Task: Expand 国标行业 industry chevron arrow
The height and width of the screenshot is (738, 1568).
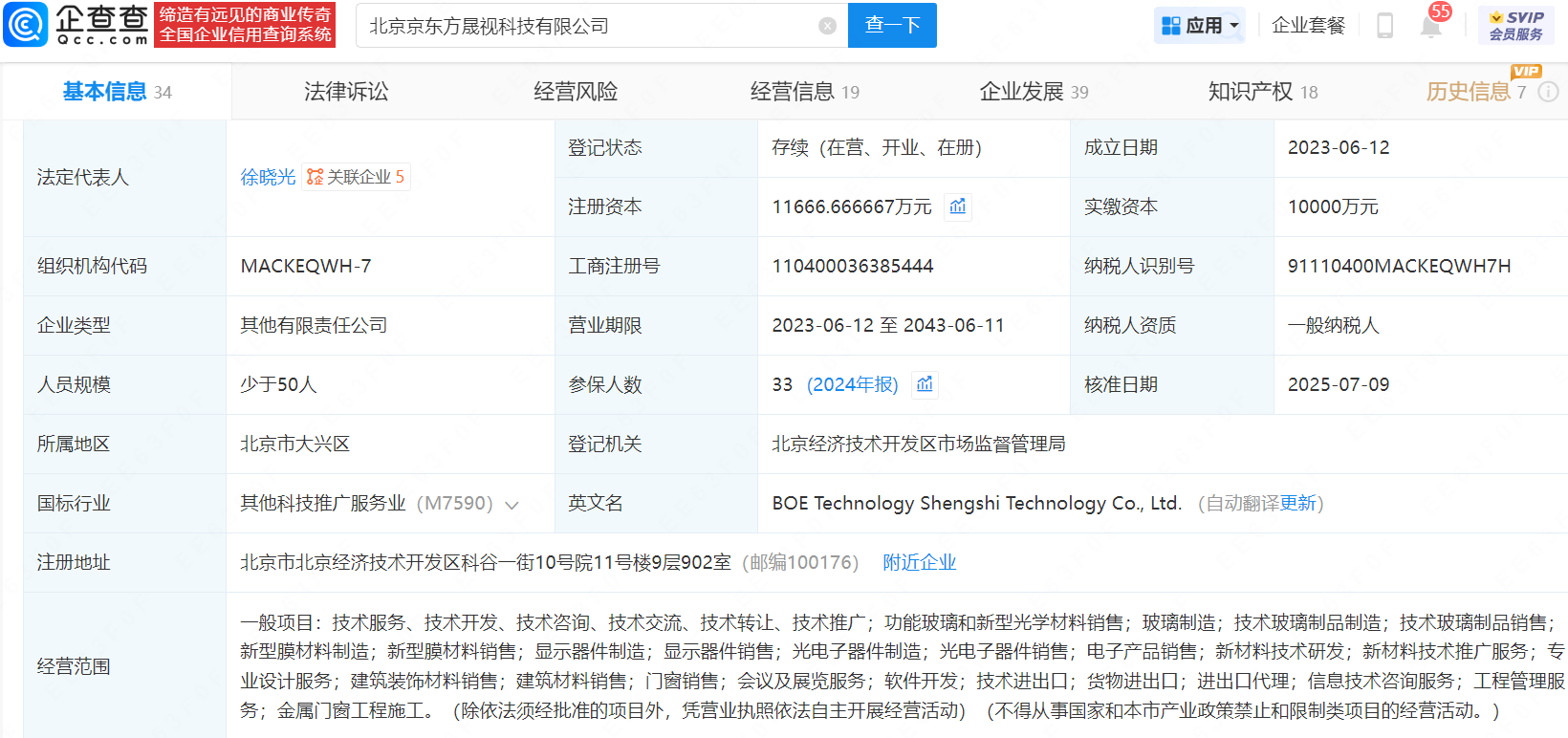Action: [512, 505]
